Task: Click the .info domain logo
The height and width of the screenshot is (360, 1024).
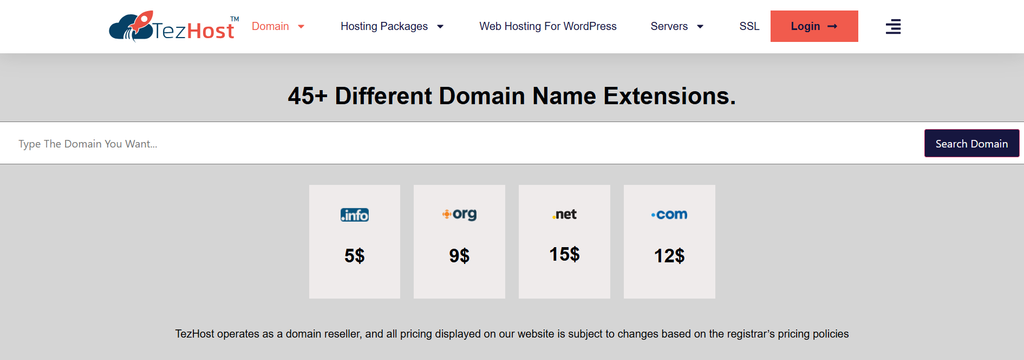Action: pos(355,214)
